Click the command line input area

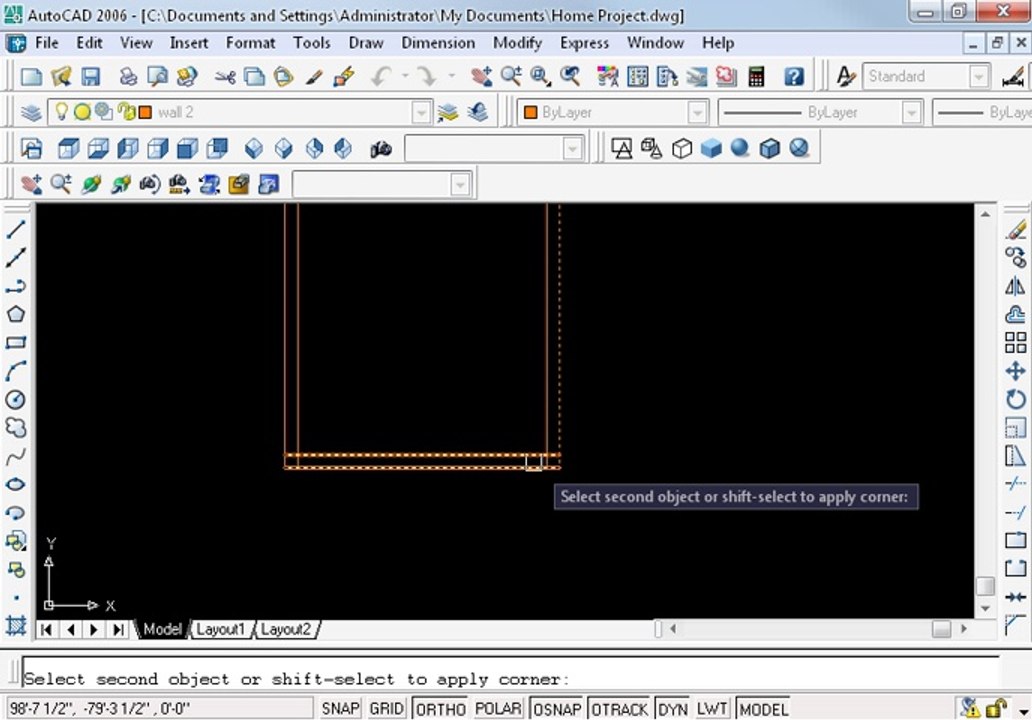(511, 672)
